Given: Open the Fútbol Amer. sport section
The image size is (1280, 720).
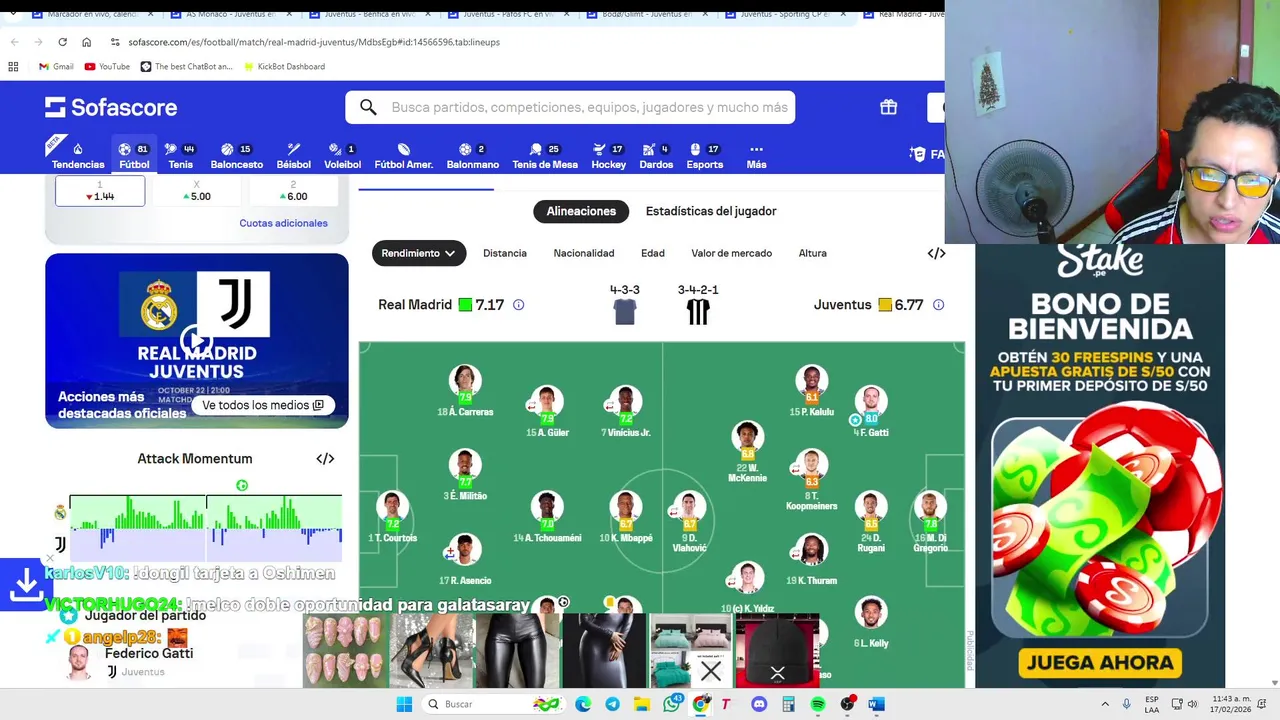Looking at the screenshot, I should (404, 155).
